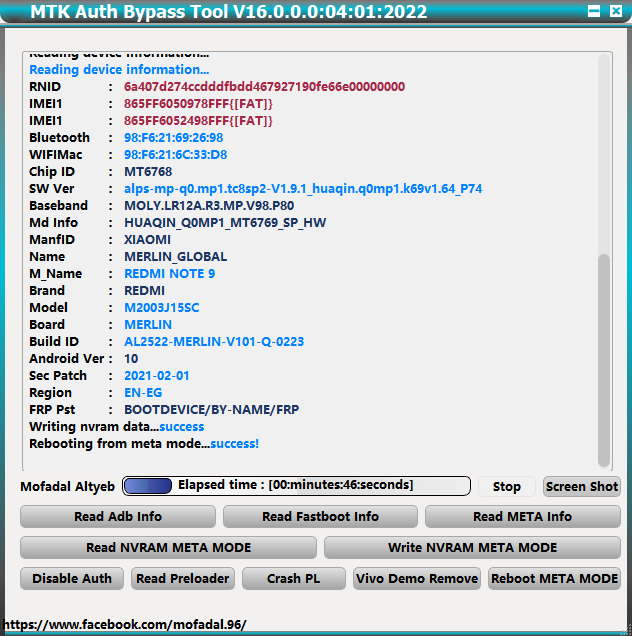Viewport: 632px width, 636px height.
Task: Click the Stop button
Action: pos(507,486)
